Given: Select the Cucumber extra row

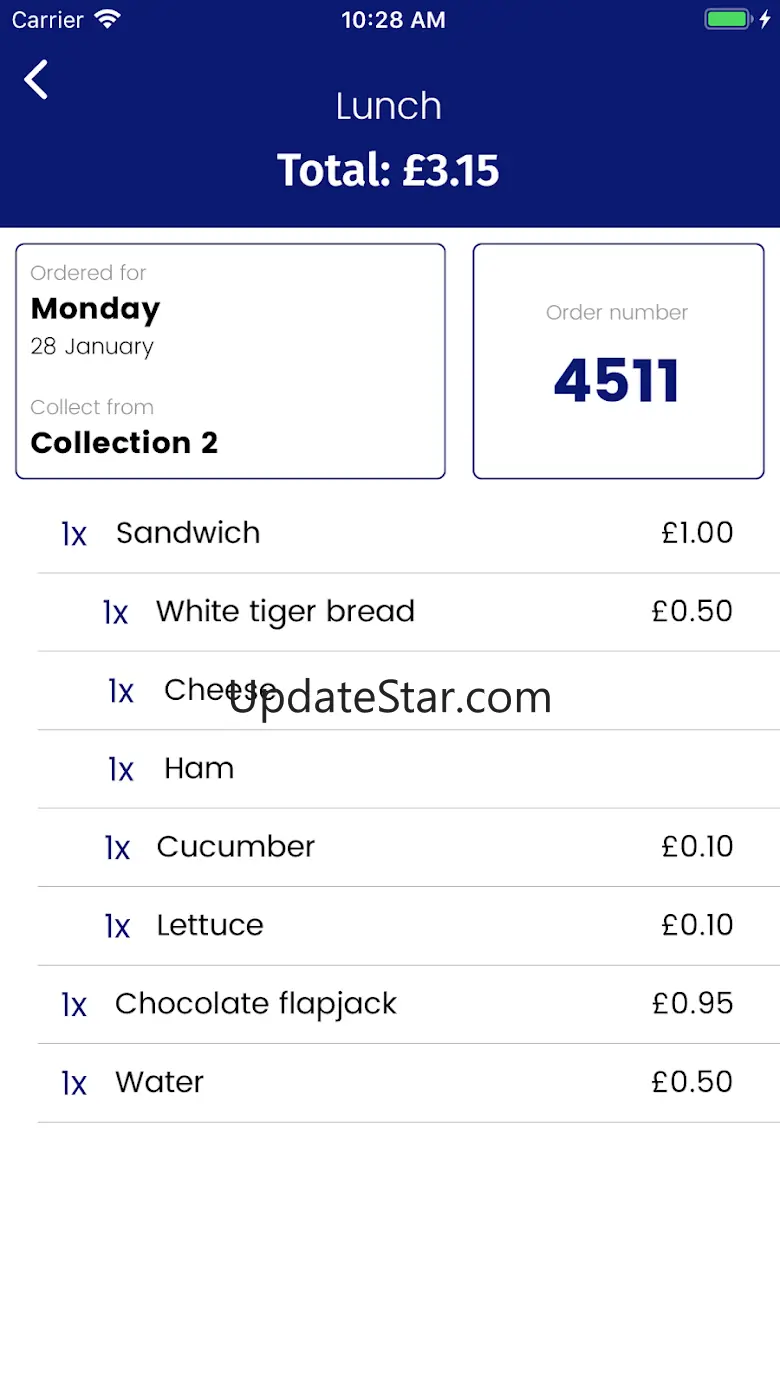Looking at the screenshot, I should point(235,847).
